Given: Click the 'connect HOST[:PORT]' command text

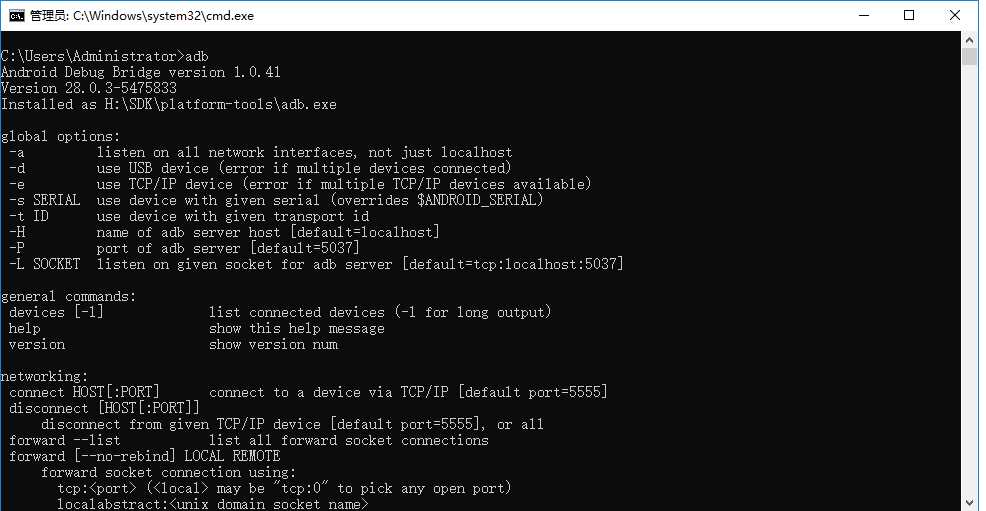Looking at the screenshot, I should (x=84, y=393).
